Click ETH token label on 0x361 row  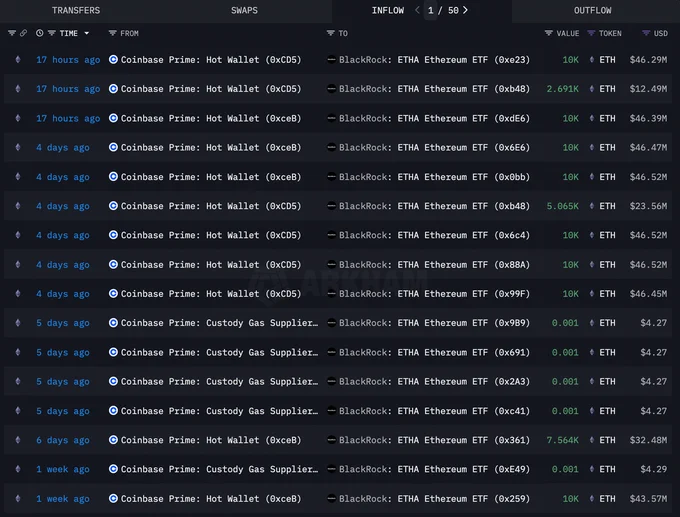(607, 440)
